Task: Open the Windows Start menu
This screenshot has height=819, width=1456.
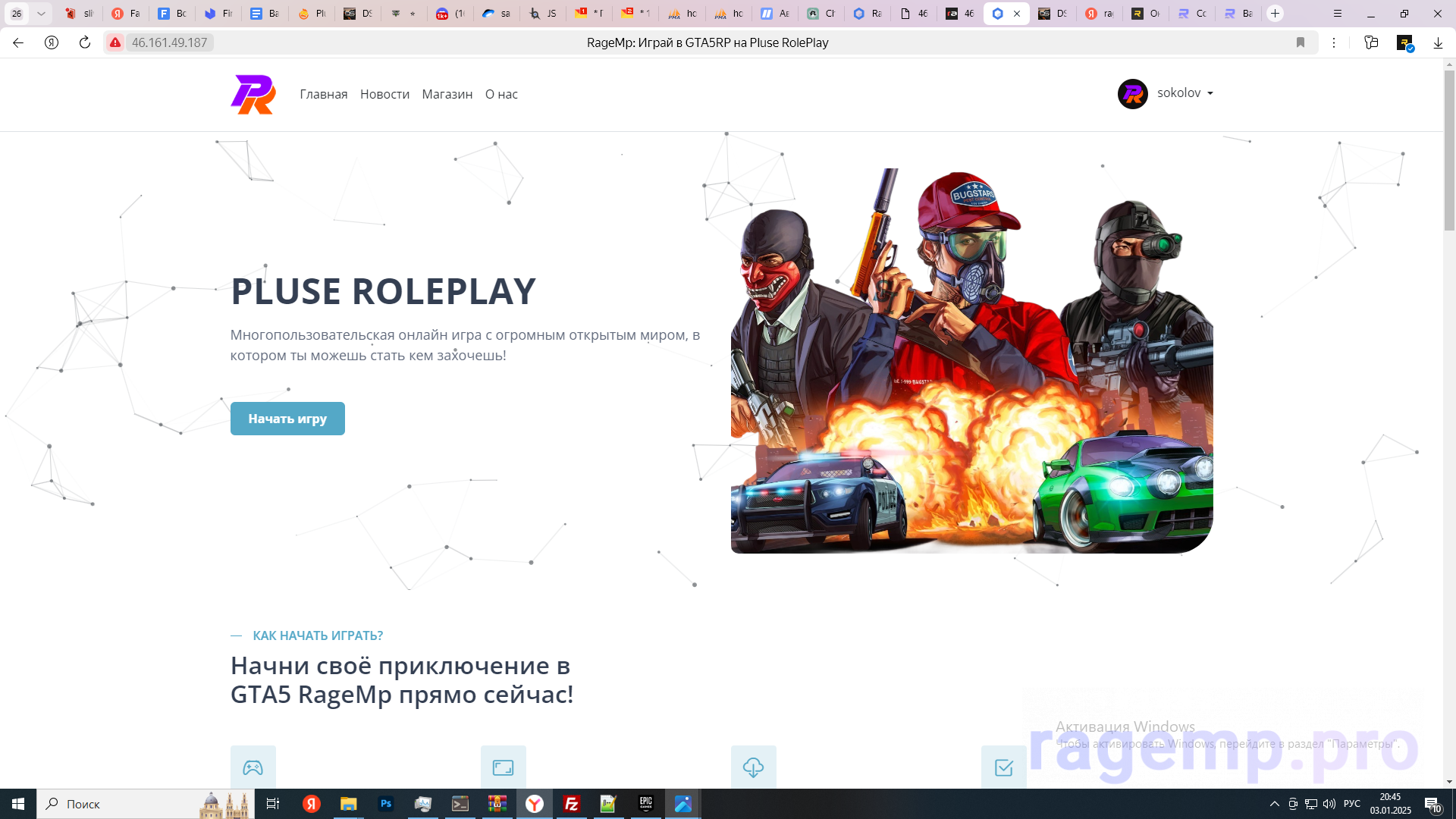Action: pyautogui.click(x=18, y=804)
